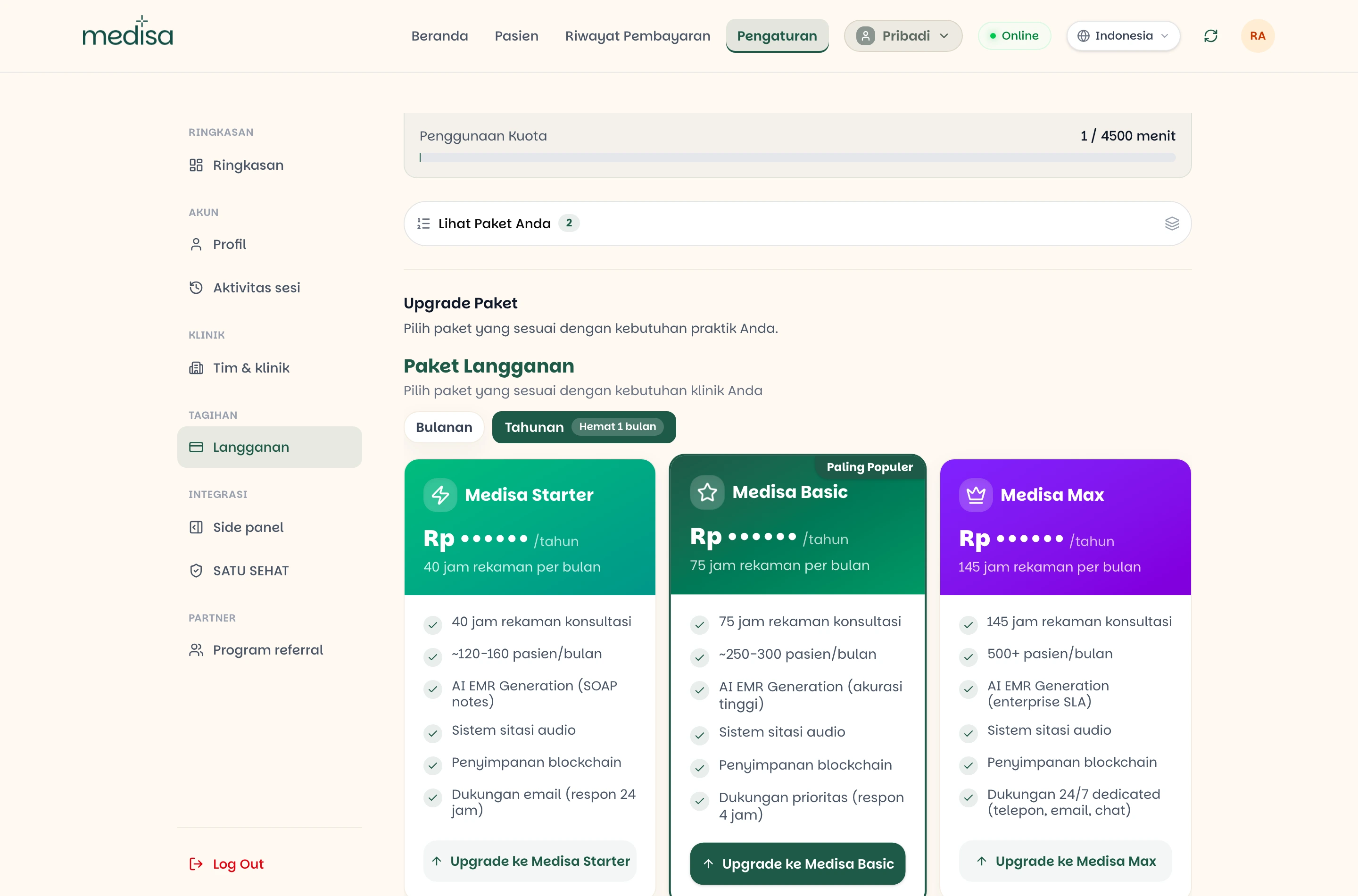Click '145 jam rekaman konsultasi' feature text

[x=1079, y=622]
